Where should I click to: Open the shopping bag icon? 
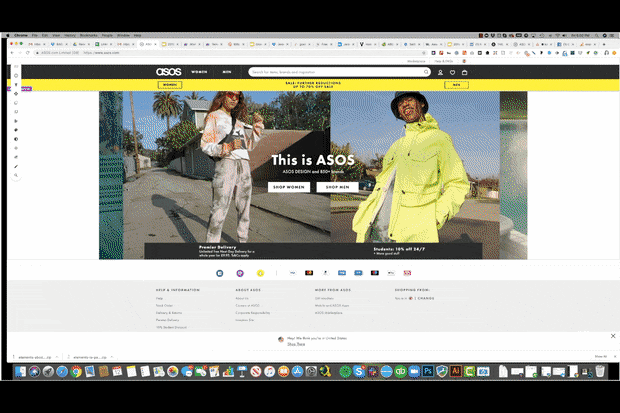tap(465, 72)
